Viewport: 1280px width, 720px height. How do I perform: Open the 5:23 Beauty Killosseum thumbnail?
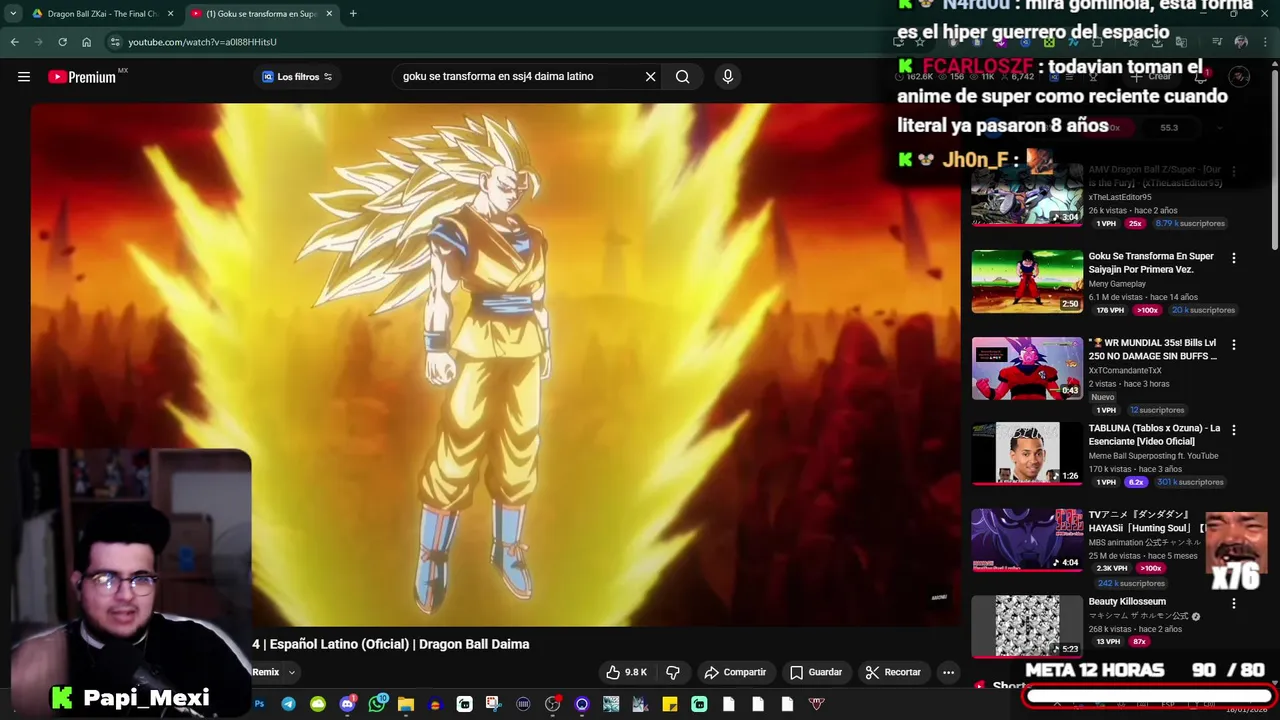coord(1027,626)
